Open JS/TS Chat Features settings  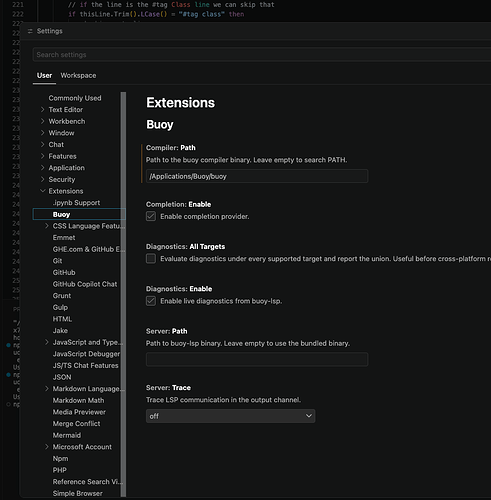pos(86,366)
